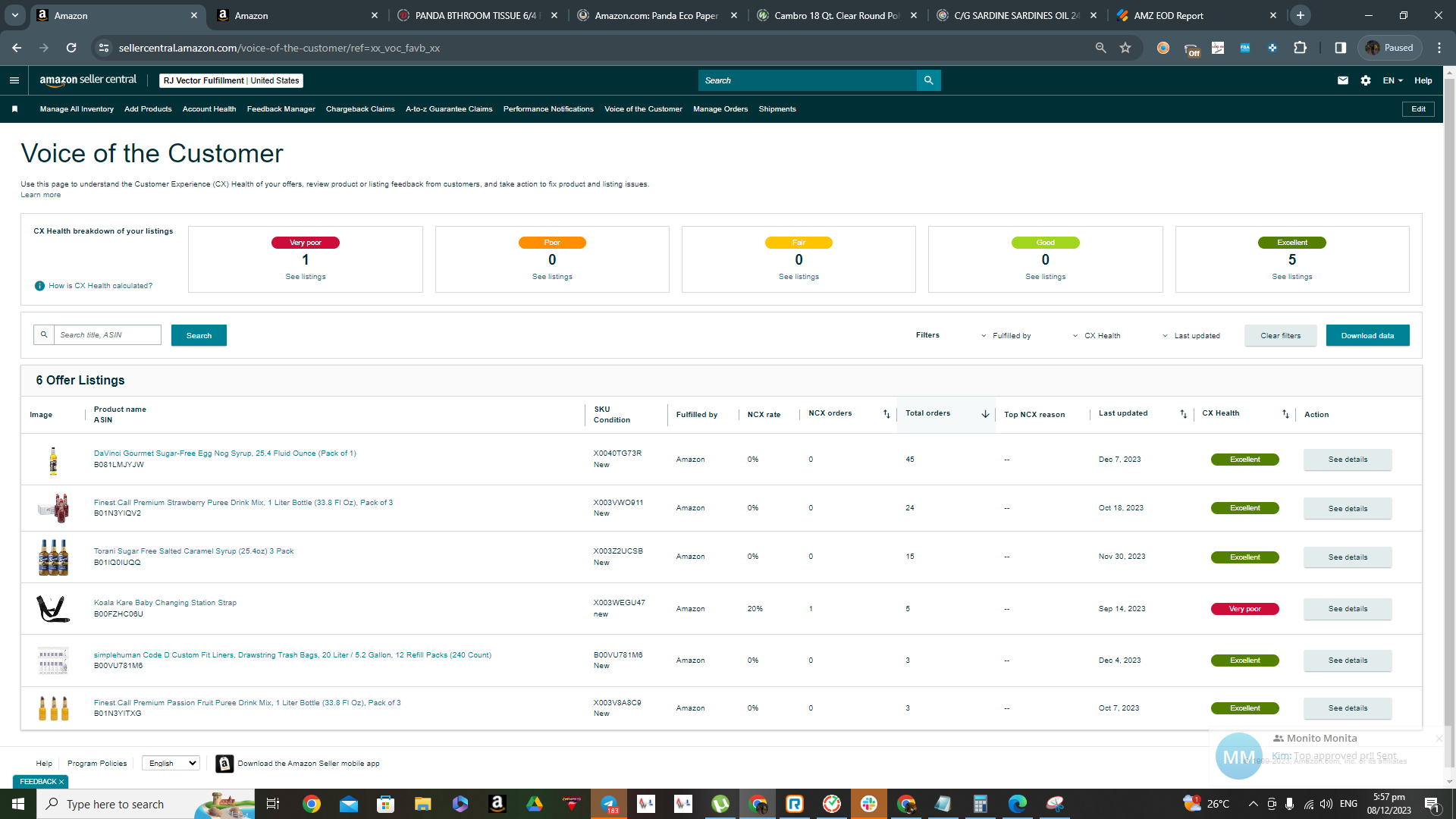The width and height of the screenshot is (1456, 819).
Task: Open browser Extensions puzzle icon
Action: coord(1300,48)
